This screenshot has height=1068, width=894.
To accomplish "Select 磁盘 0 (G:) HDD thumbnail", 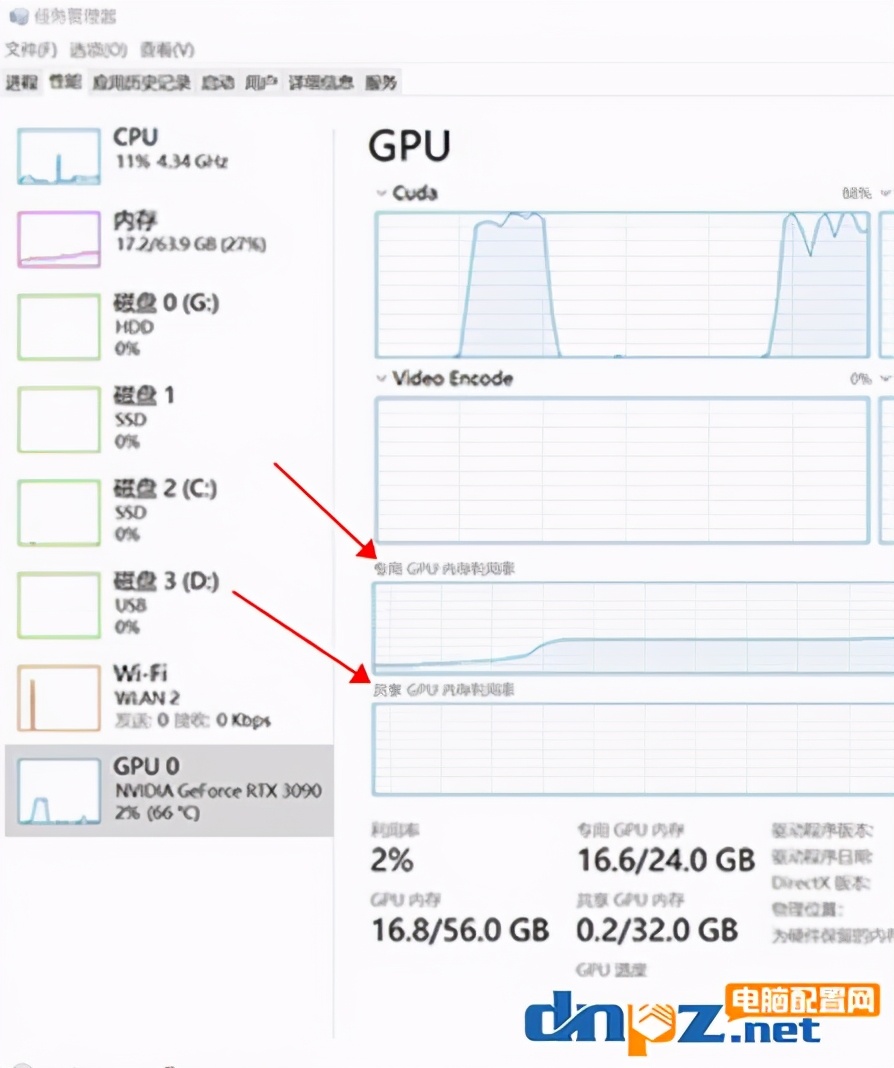I will pos(58,326).
